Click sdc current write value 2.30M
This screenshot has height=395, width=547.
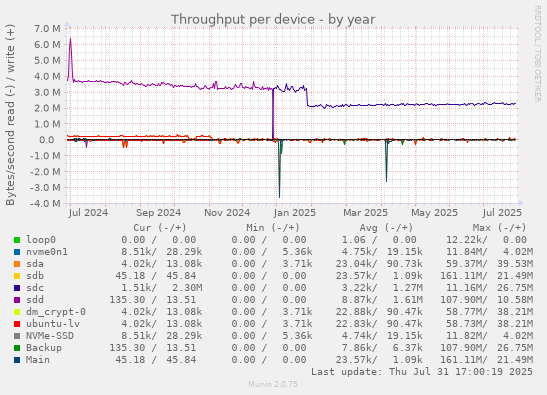coord(187,288)
